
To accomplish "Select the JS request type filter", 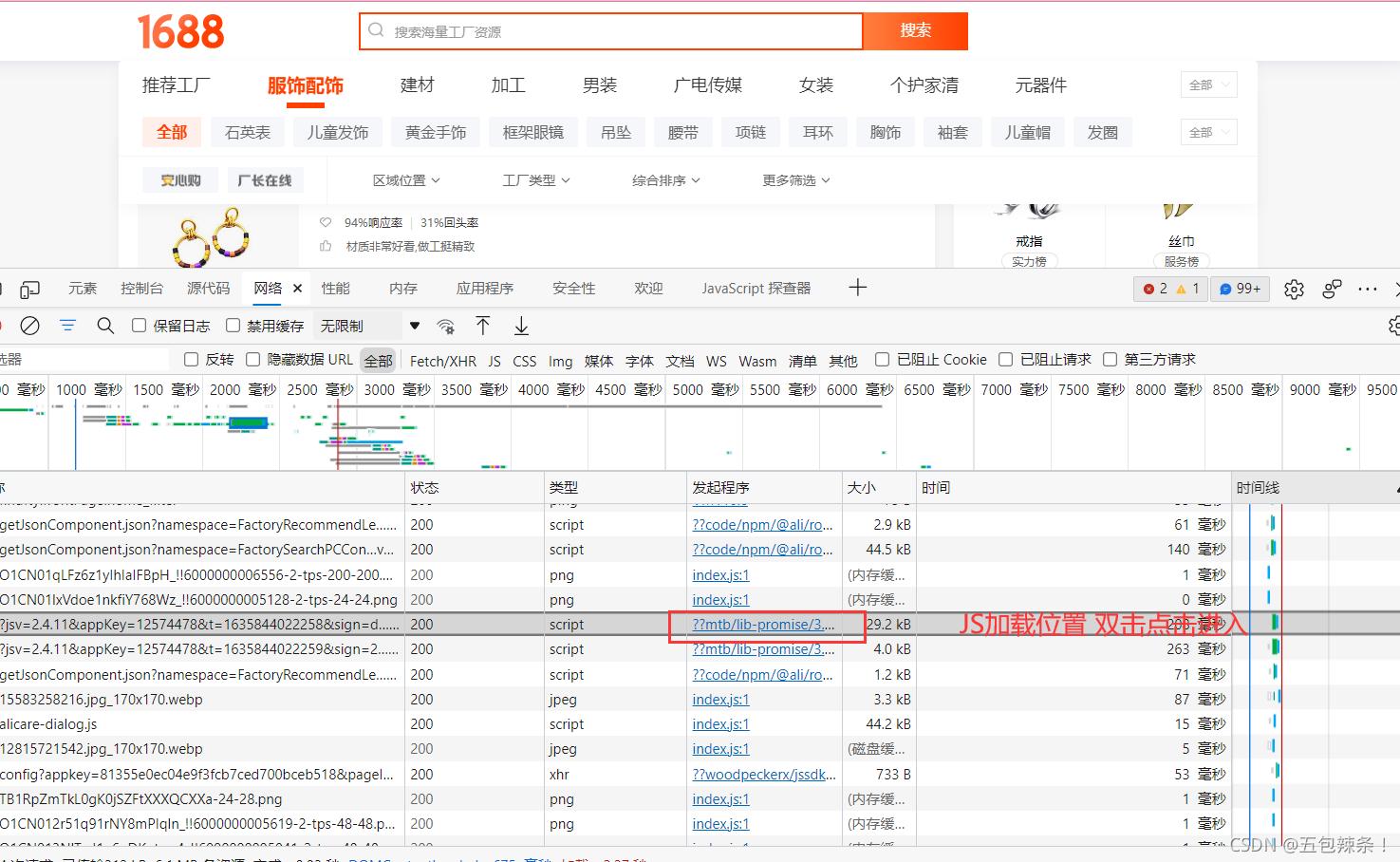I will pos(495,361).
